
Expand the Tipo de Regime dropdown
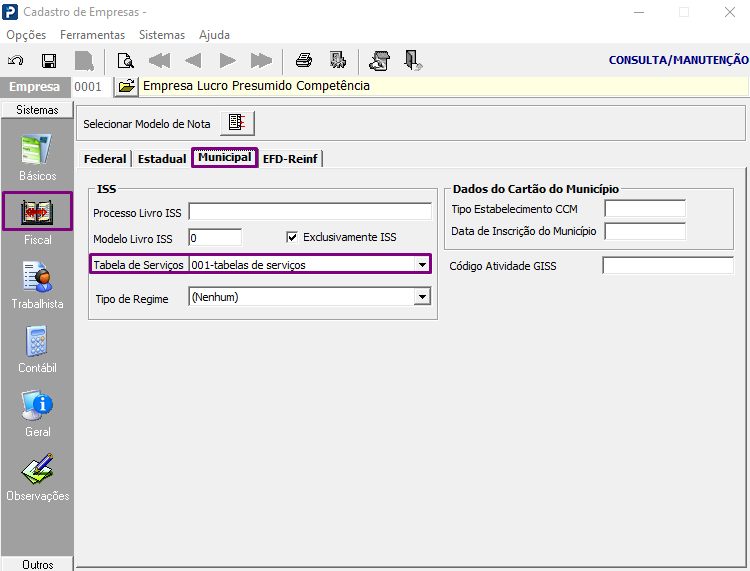click(x=422, y=297)
